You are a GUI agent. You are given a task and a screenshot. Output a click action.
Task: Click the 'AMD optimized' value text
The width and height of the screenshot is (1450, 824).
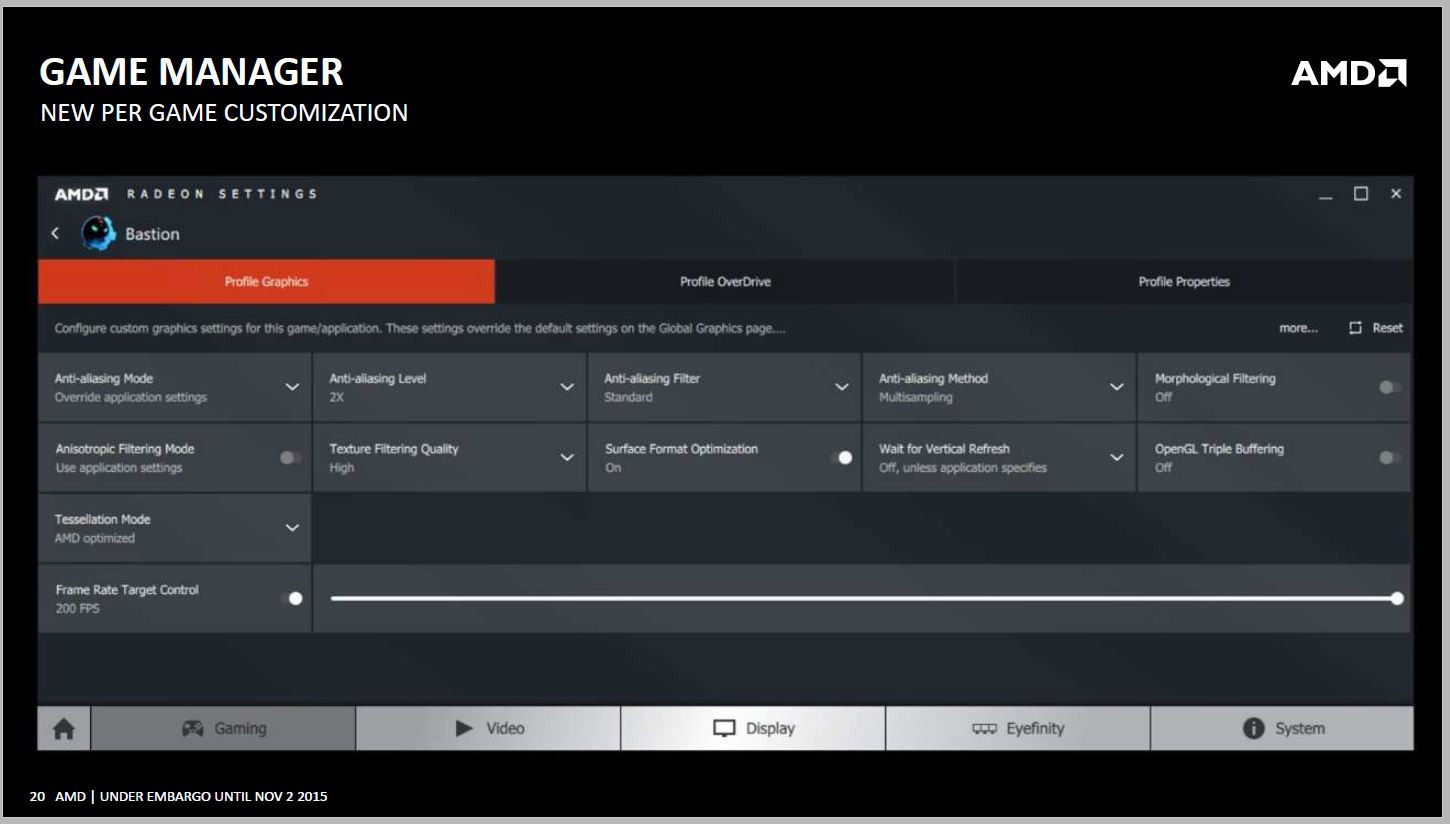pyautogui.click(x=95, y=538)
